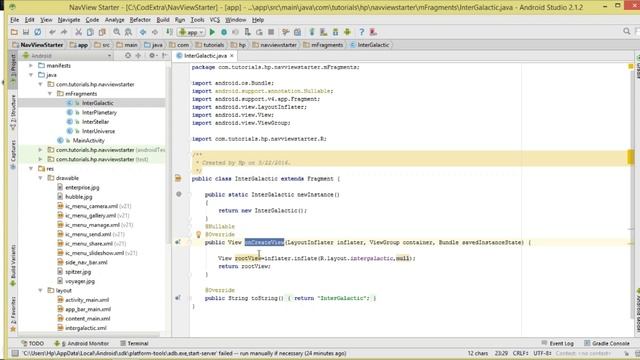Click Scroll from Source target icon
Image resolution: width=640 pixels, height=360 pixels.
click(128, 56)
